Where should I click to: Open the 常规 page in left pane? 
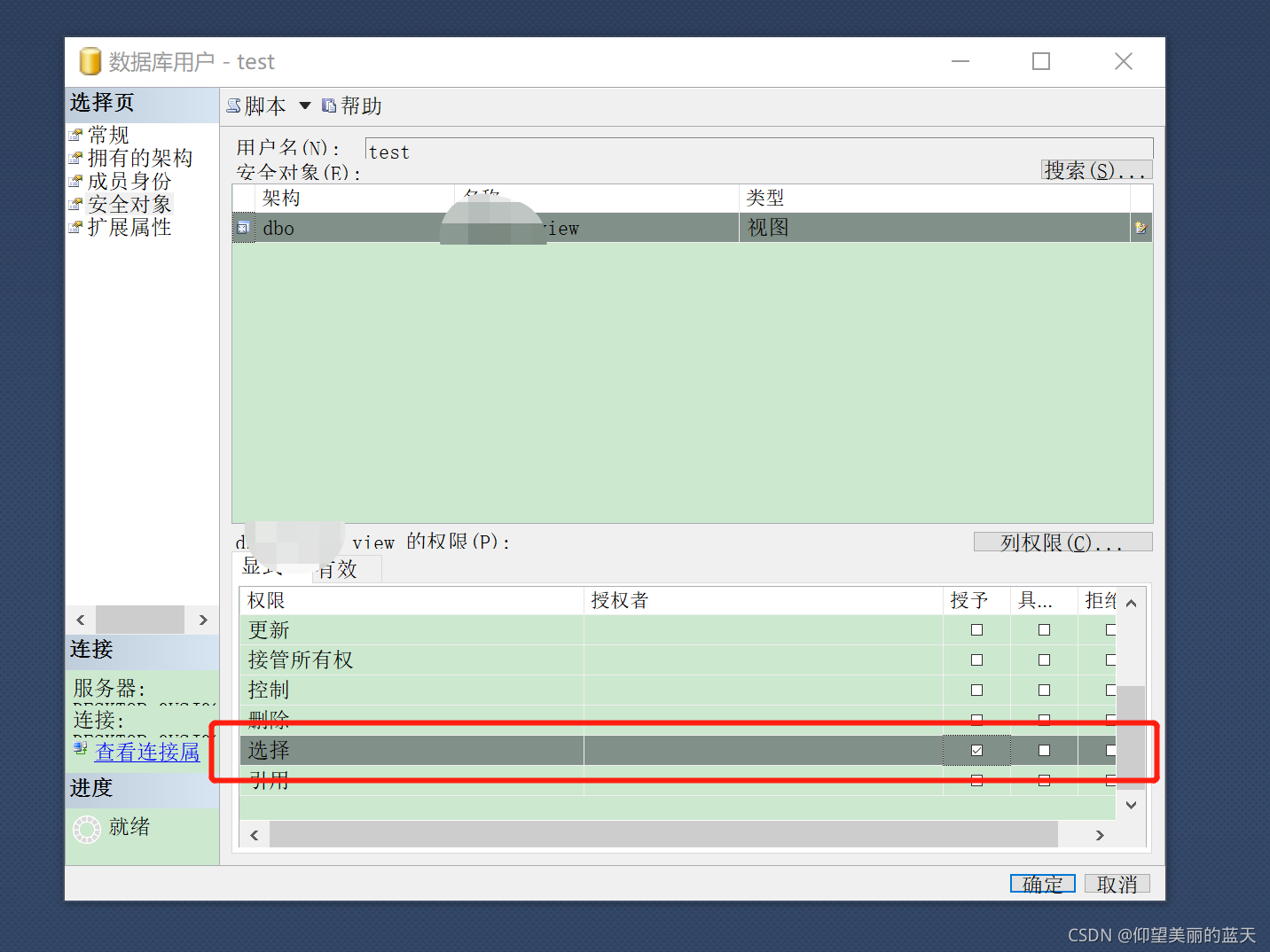click(108, 135)
